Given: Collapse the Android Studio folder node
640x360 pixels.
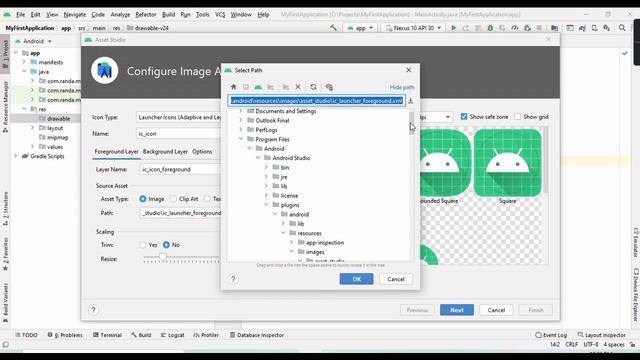Looking at the screenshot, I should [x=258, y=158].
